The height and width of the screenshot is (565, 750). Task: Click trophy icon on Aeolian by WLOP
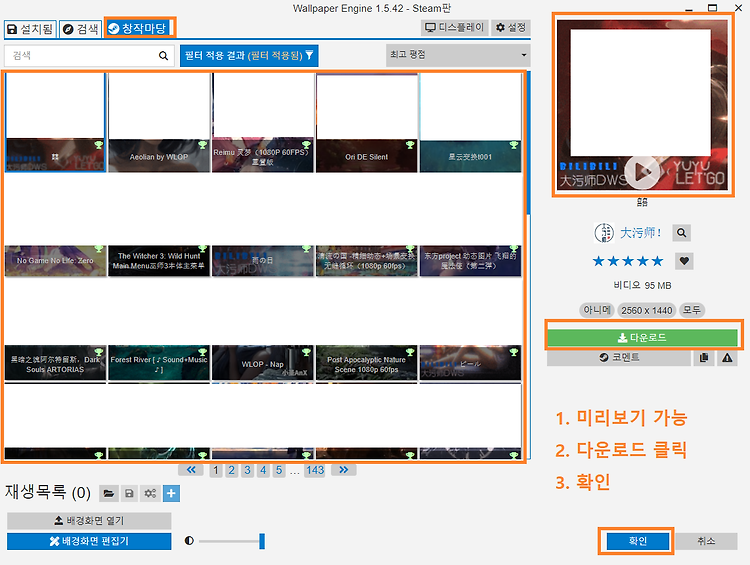pyautogui.click(x=202, y=145)
